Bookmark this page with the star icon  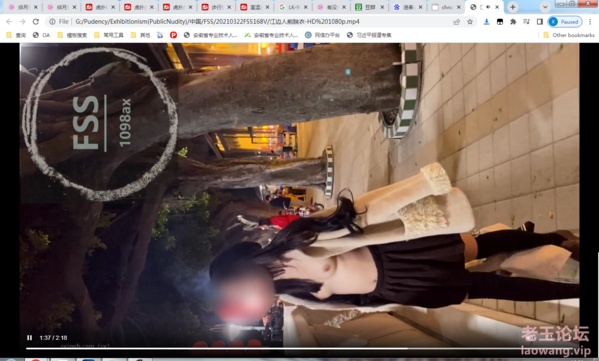coord(470,22)
